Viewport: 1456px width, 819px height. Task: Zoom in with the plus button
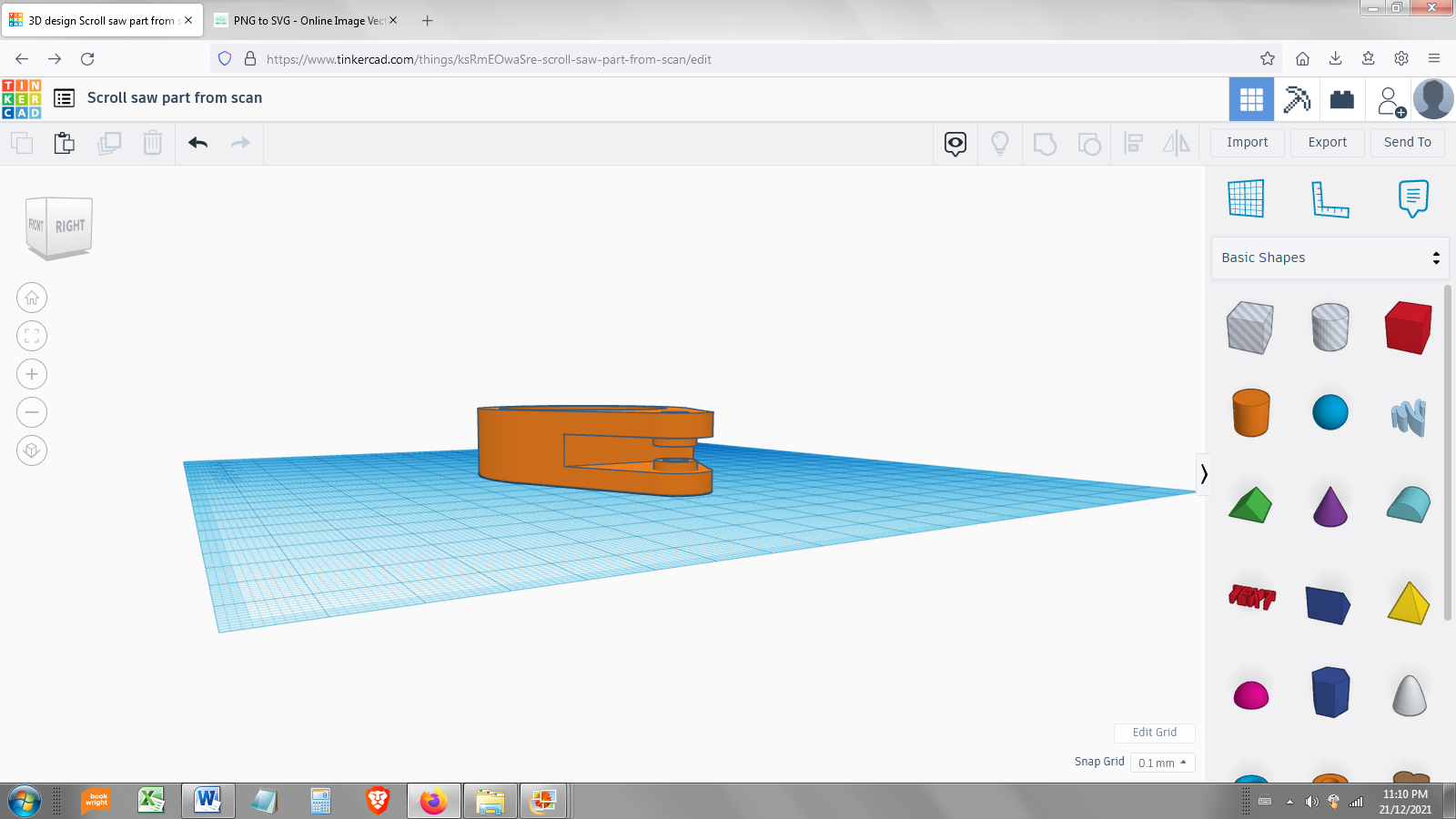tap(32, 374)
